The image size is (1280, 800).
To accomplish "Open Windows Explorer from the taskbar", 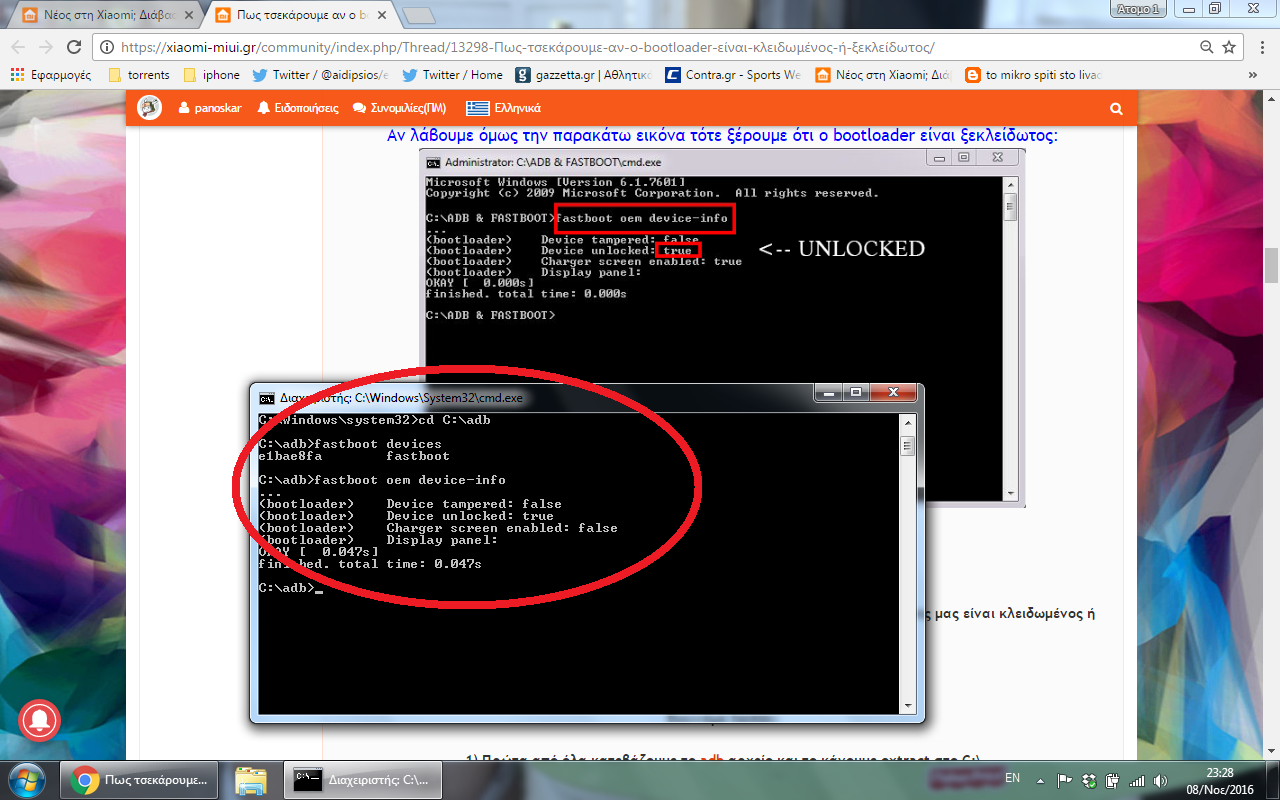I will [250, 779].
